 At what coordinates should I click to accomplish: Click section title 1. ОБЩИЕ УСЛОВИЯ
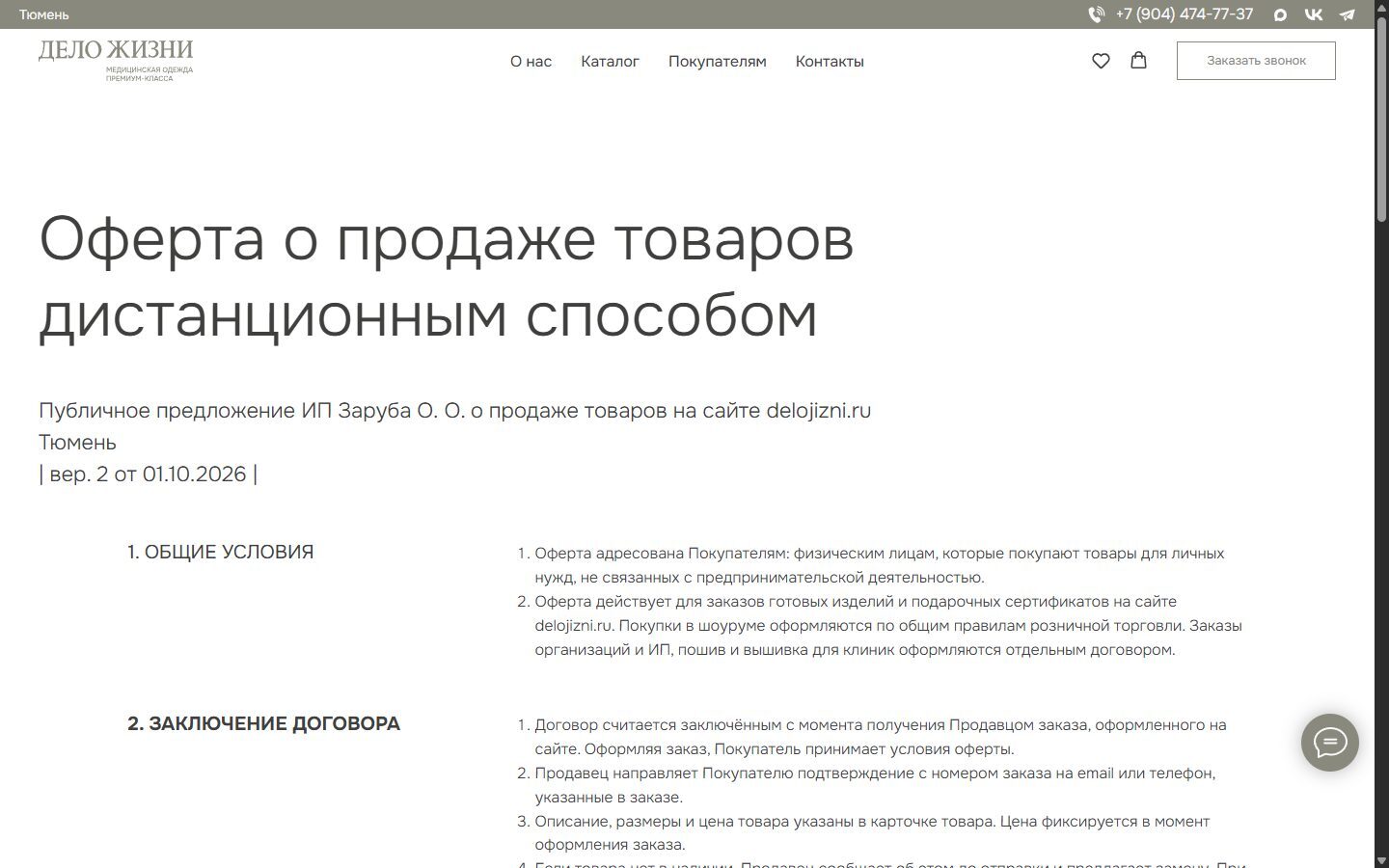coord(221,552)
